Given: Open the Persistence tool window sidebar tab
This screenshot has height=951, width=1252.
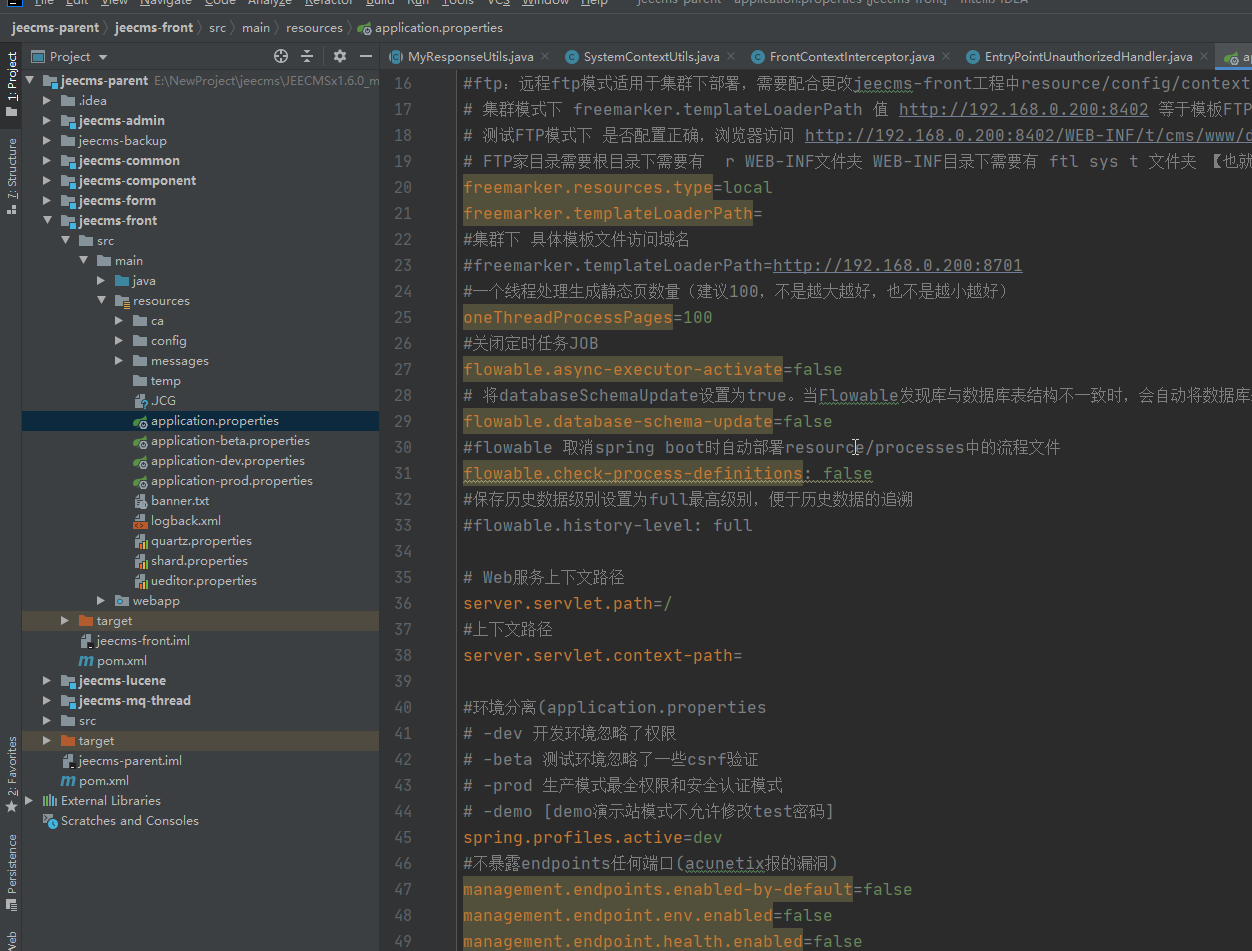Looking at the screenshot, I should 12,871.
